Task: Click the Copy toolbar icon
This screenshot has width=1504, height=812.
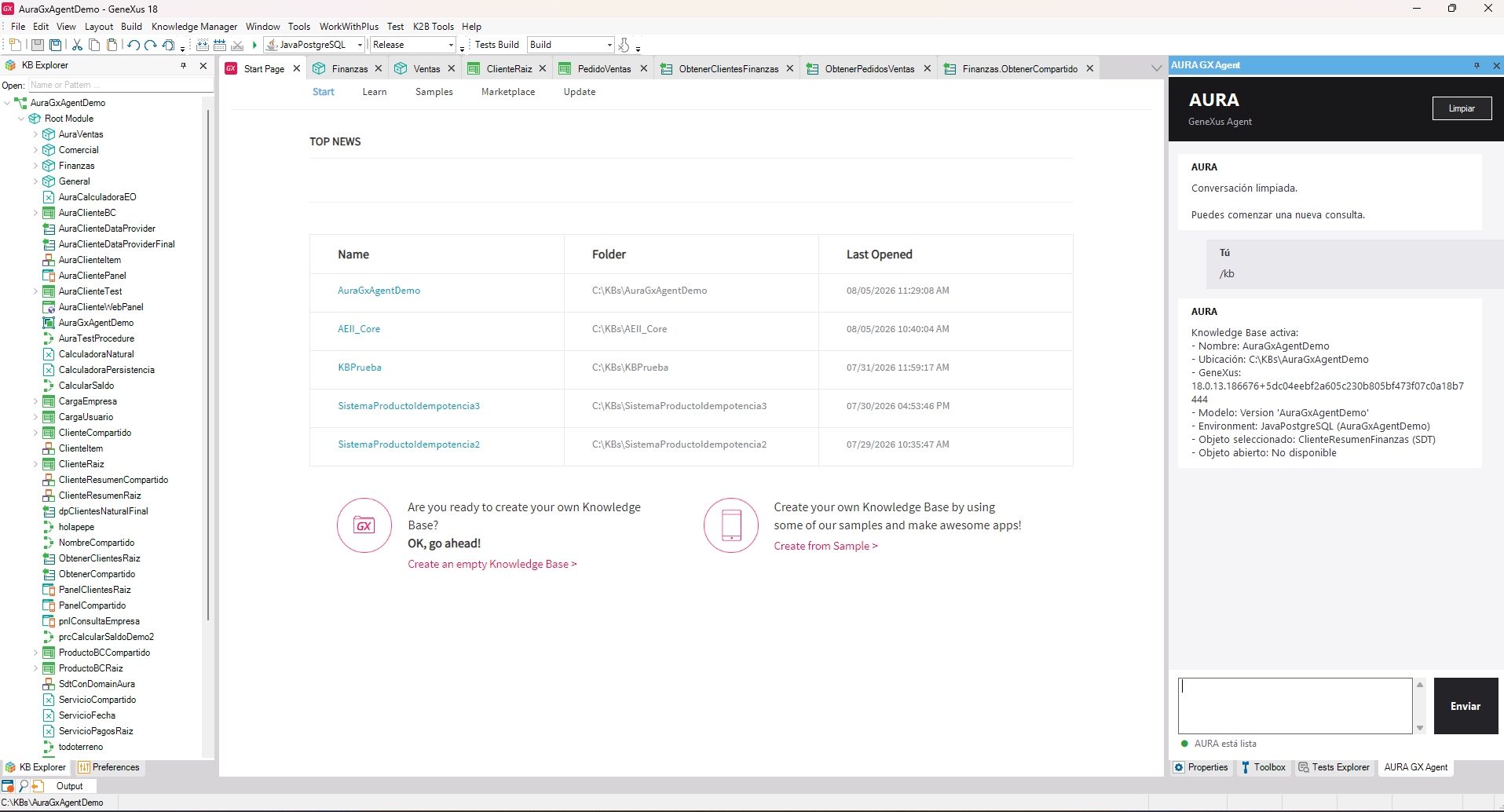Action: point(94,45)
